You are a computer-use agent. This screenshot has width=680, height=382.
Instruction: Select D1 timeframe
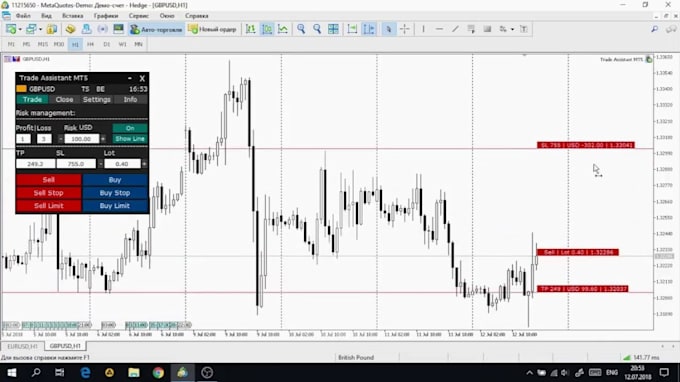(x=106, y=44)
